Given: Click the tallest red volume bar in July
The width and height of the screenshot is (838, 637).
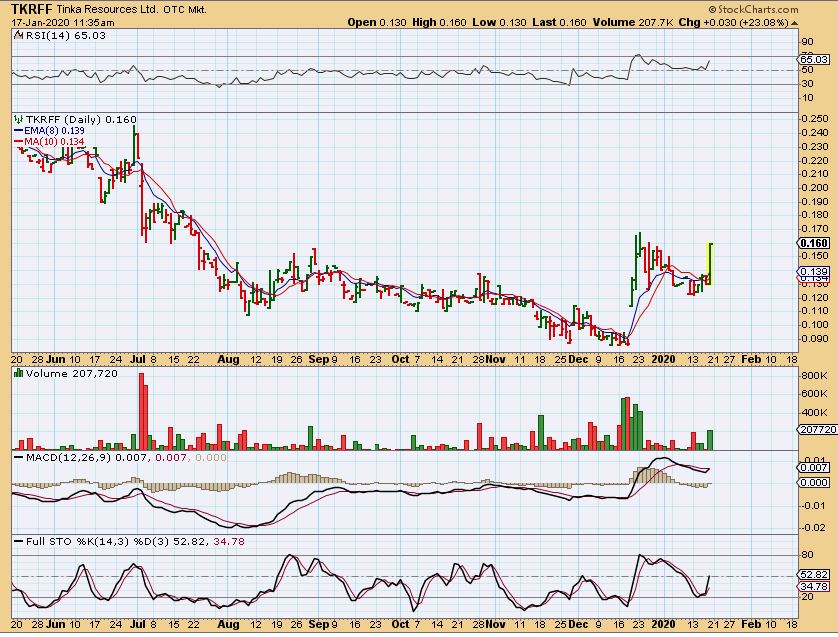Looking at the screenshot, I should (x=142, y=411).
